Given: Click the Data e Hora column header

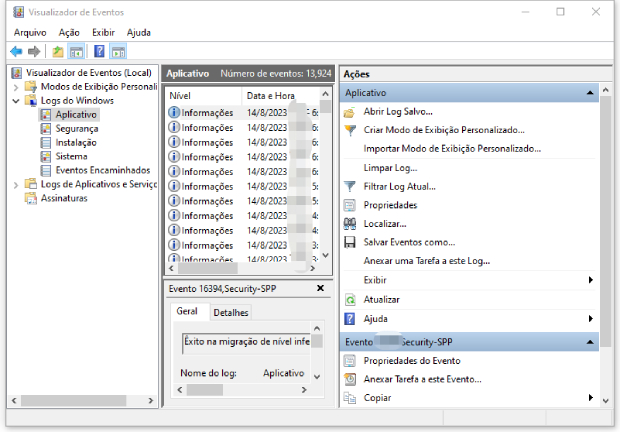Looking at the screenshot, I should (270, 95).
